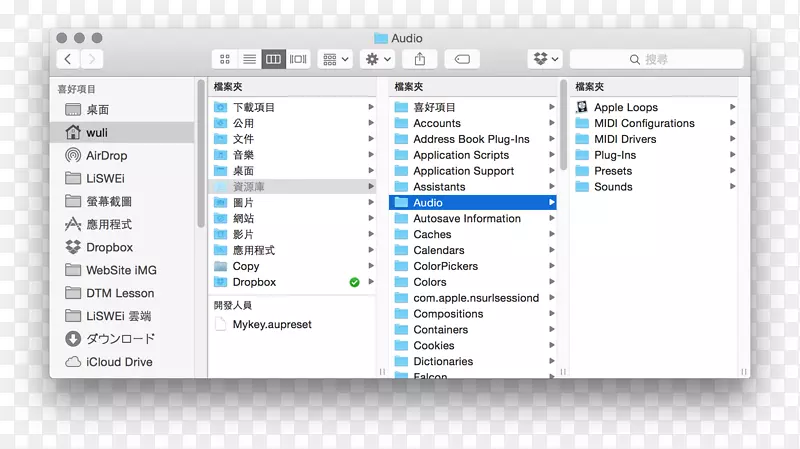Open AirDrop in the sidebar
800x449 pixels.
pos(122,156)
